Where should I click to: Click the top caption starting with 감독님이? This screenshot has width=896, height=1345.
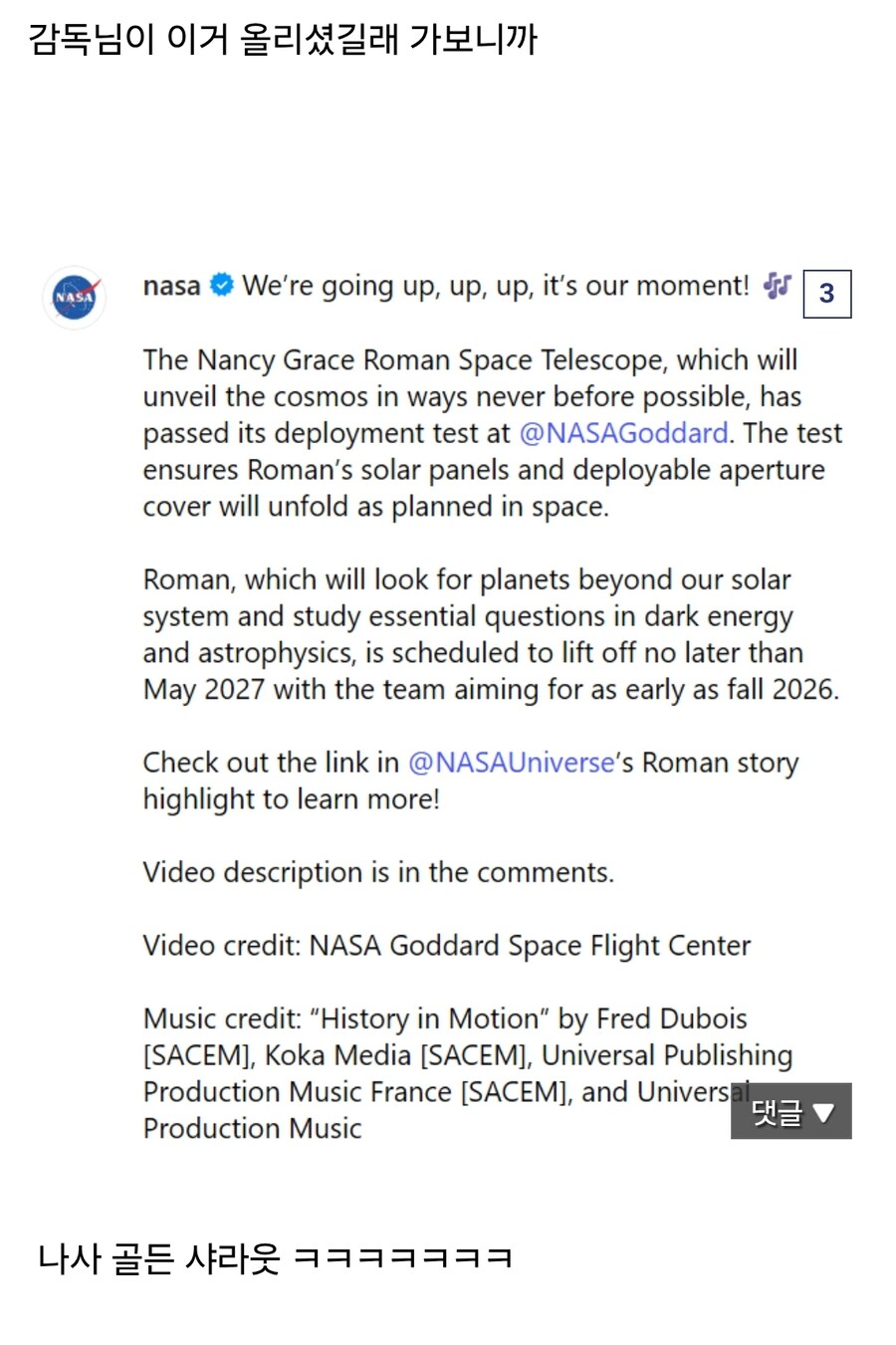pos(283,40)
